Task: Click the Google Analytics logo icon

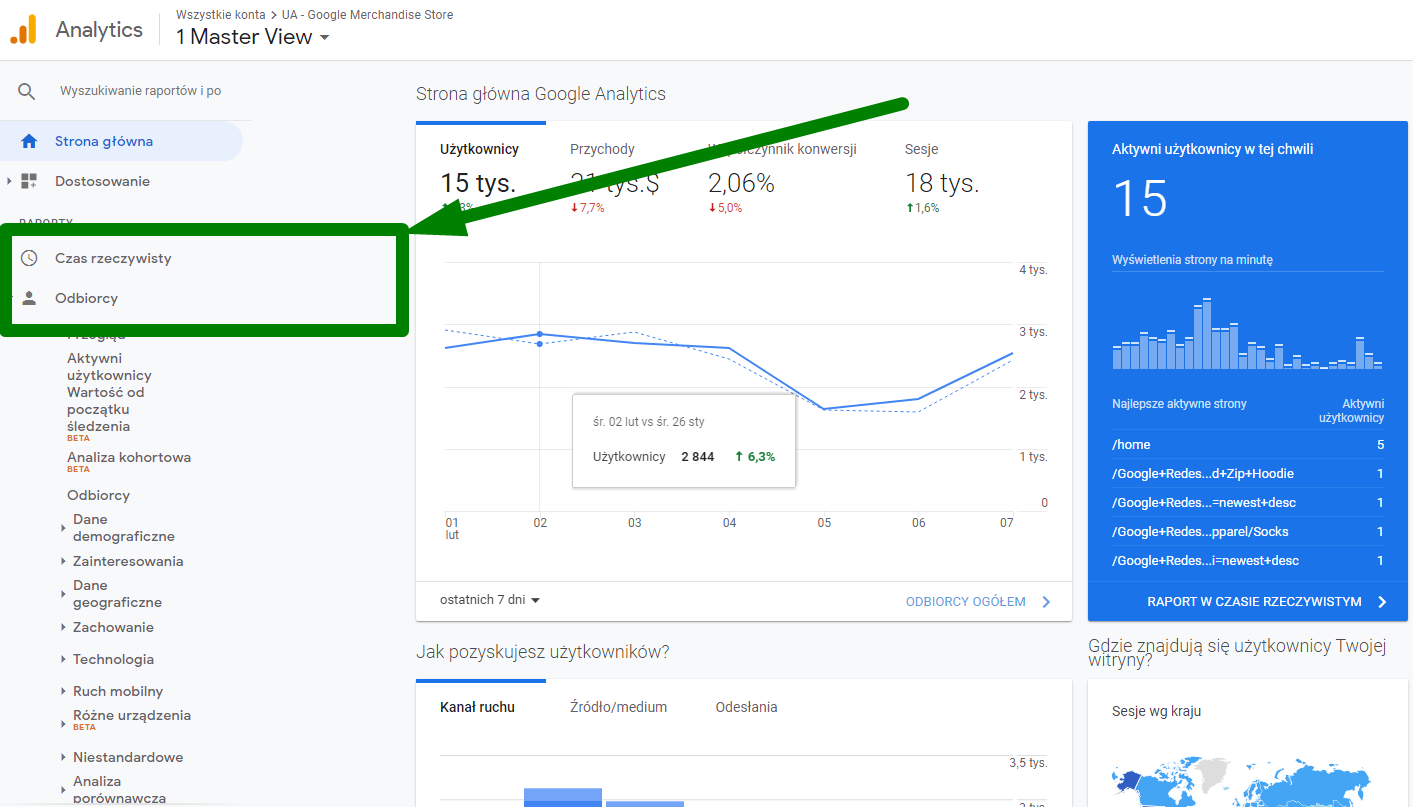Action: coord(23,30)
